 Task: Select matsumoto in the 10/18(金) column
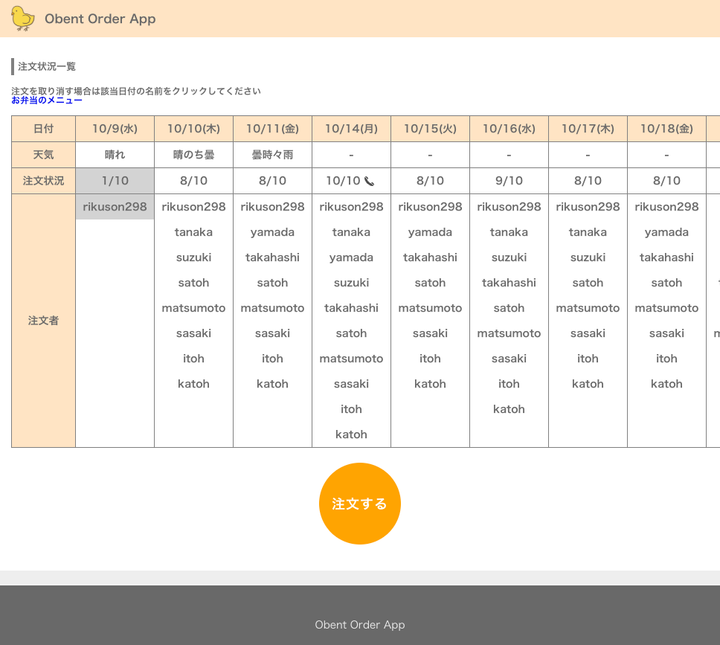tap(667, 308)
